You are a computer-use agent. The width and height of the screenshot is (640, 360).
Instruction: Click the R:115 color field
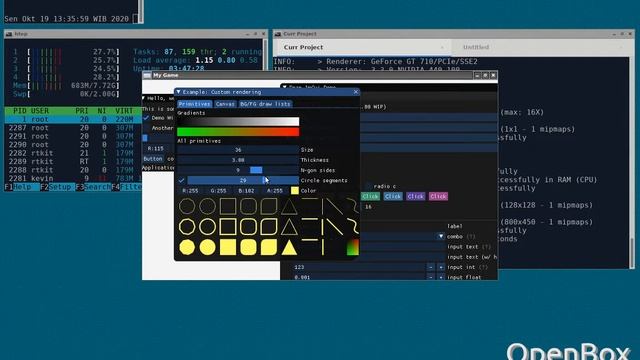coord(156,149)
